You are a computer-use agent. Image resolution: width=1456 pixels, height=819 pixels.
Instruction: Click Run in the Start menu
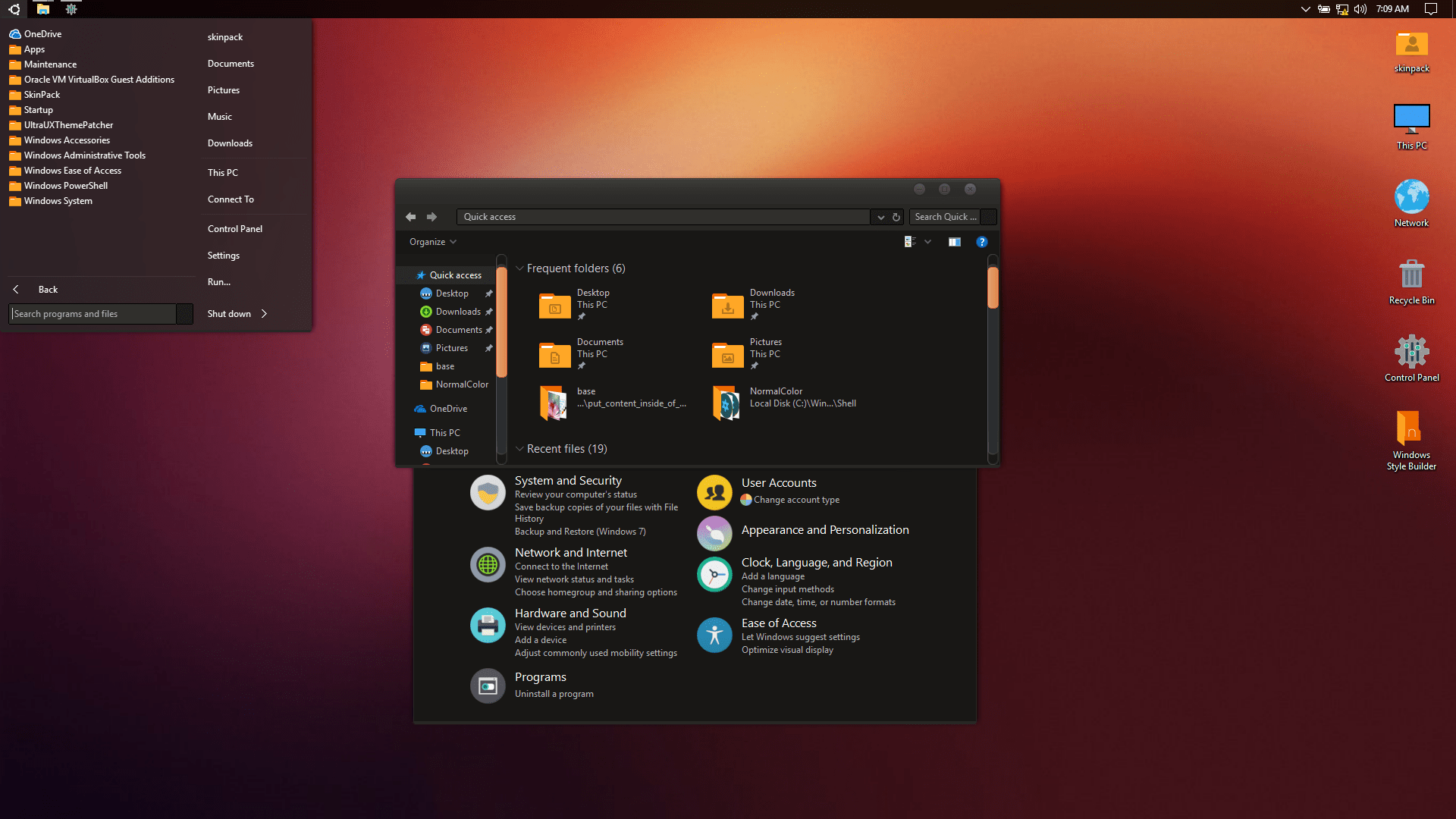[x=219, y=282]
